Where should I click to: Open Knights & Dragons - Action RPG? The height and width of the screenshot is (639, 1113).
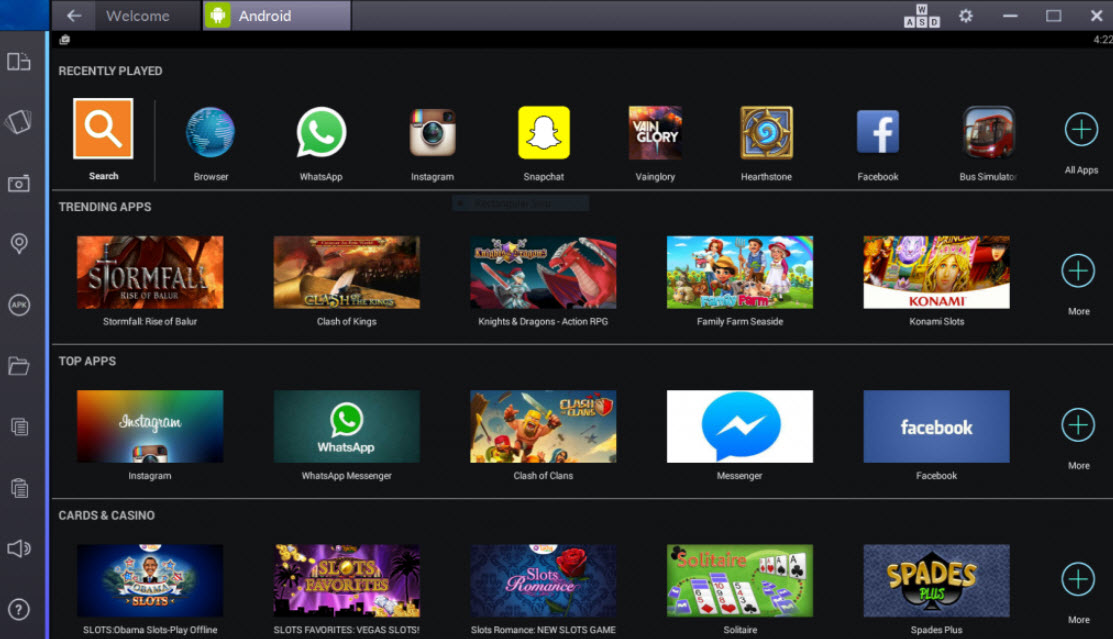543,272
